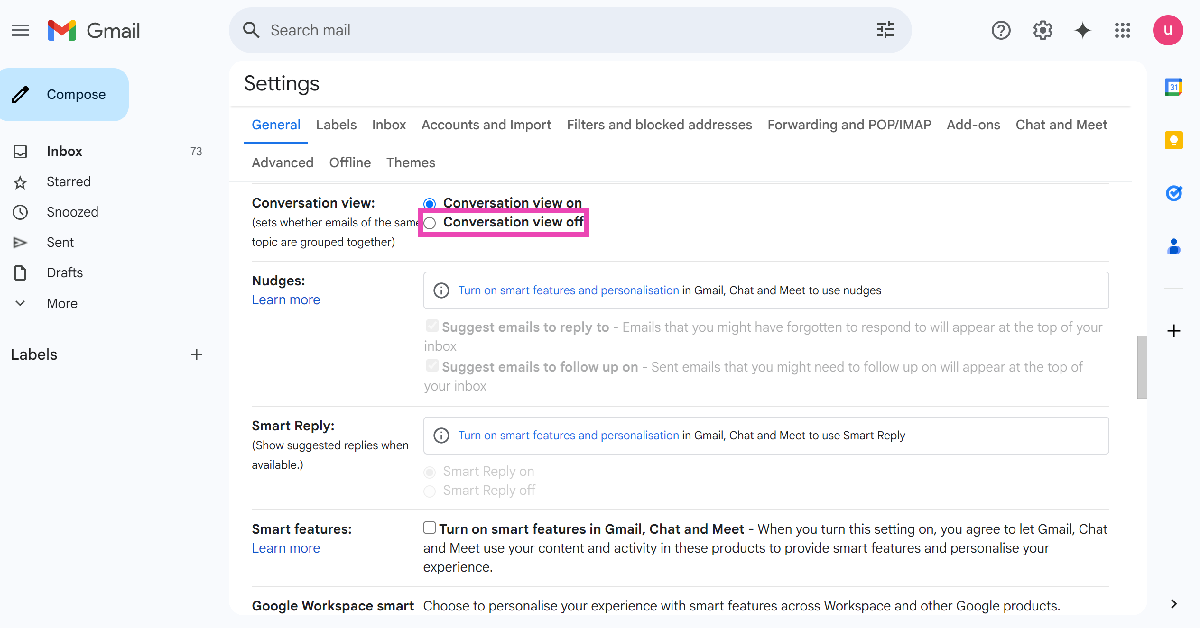Select Conversation view off

coord(430,223)
